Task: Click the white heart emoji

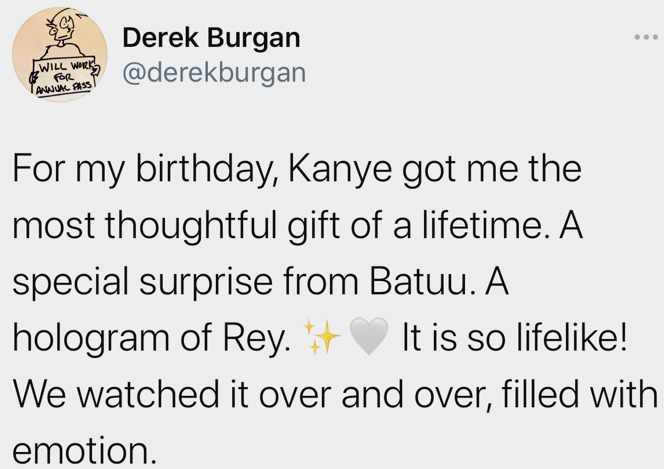Action: (369, 337)
